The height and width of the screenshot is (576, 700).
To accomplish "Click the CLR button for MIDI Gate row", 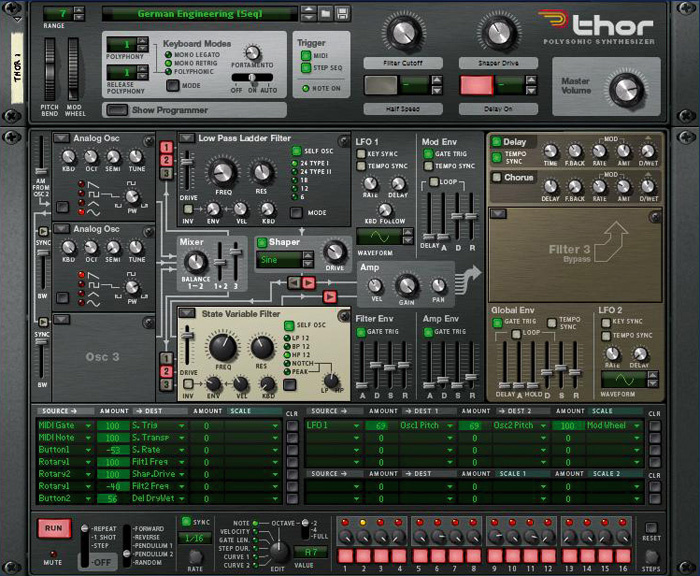I will [292, 426].
